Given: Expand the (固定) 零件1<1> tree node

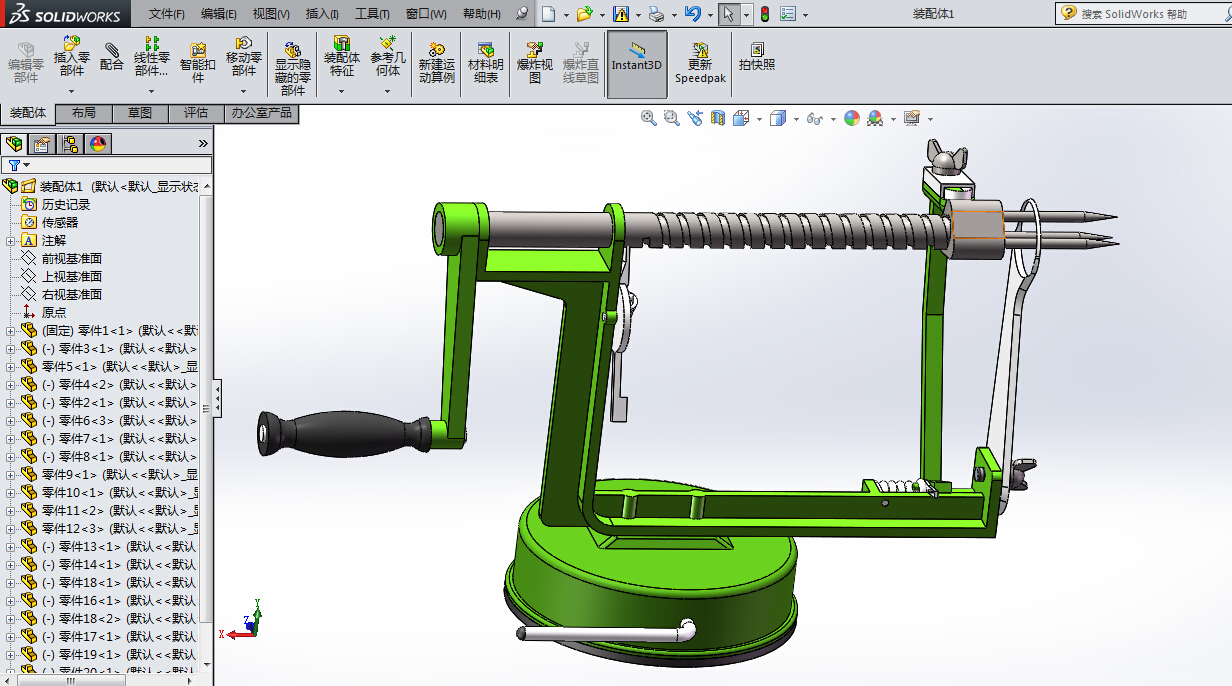Looking at the screenshot, I should pos(11,331).
